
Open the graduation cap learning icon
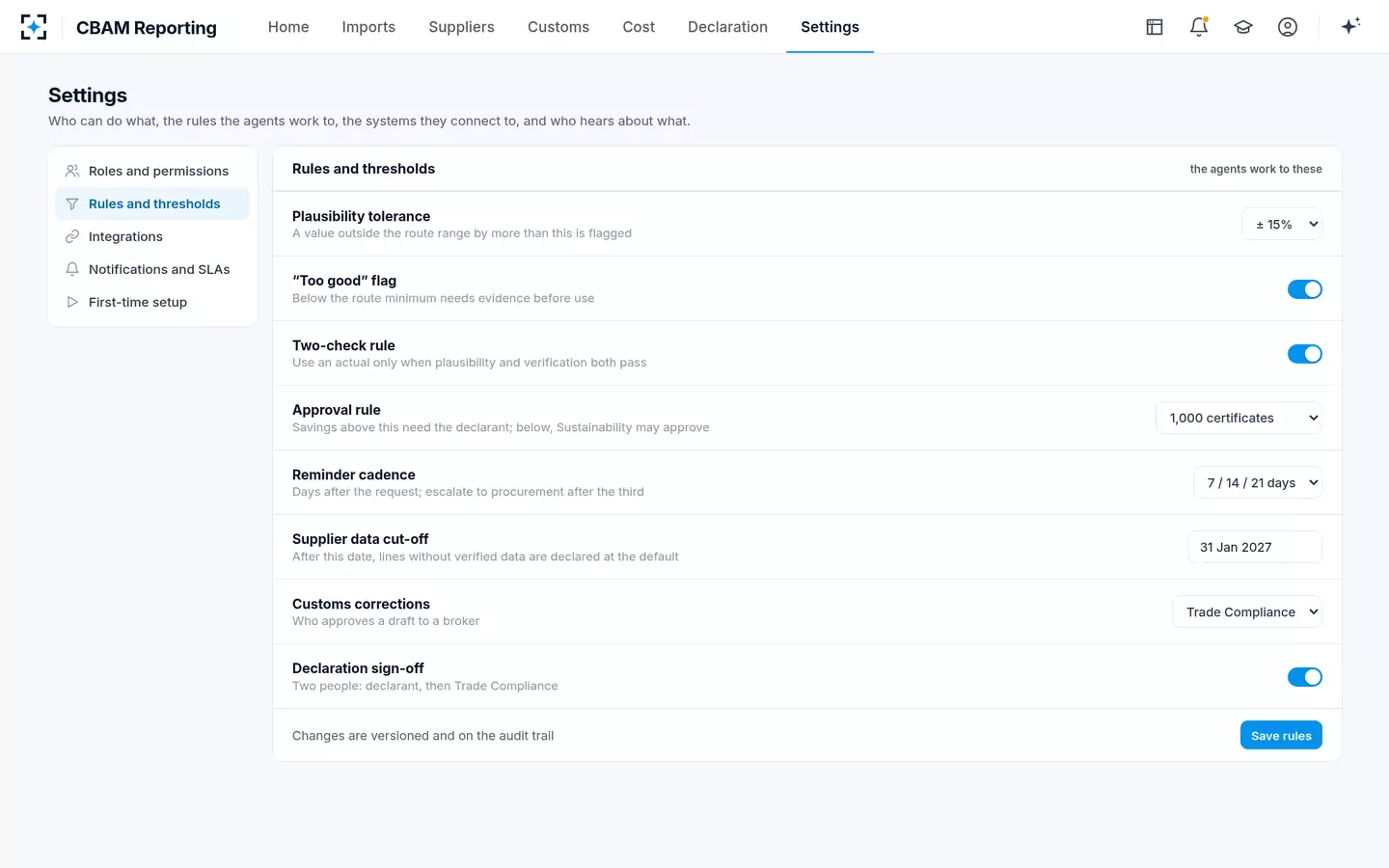[1243, 27]
